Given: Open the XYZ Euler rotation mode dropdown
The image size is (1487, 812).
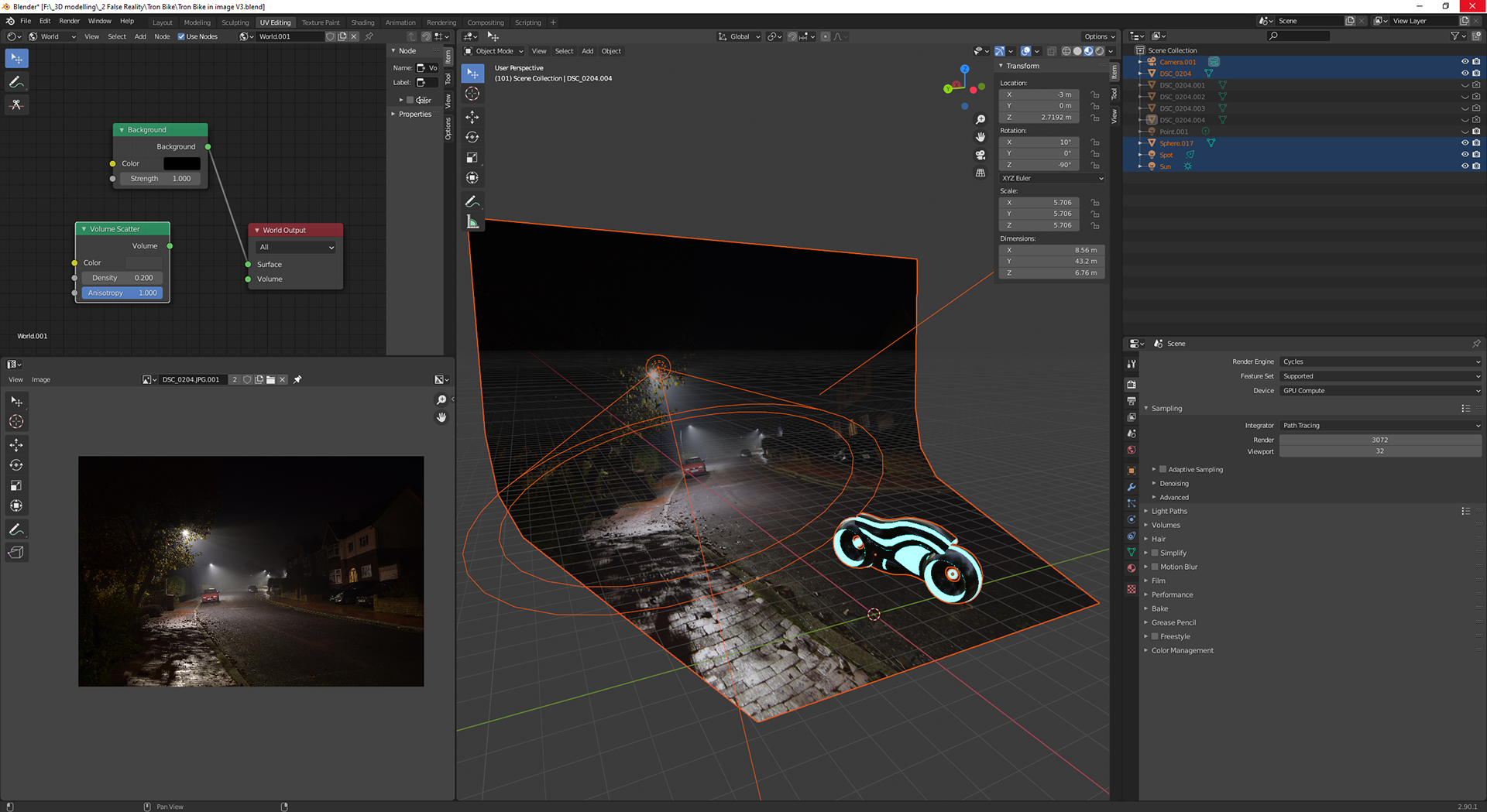Looking at the screenshot, I should tap(1052, 178).
